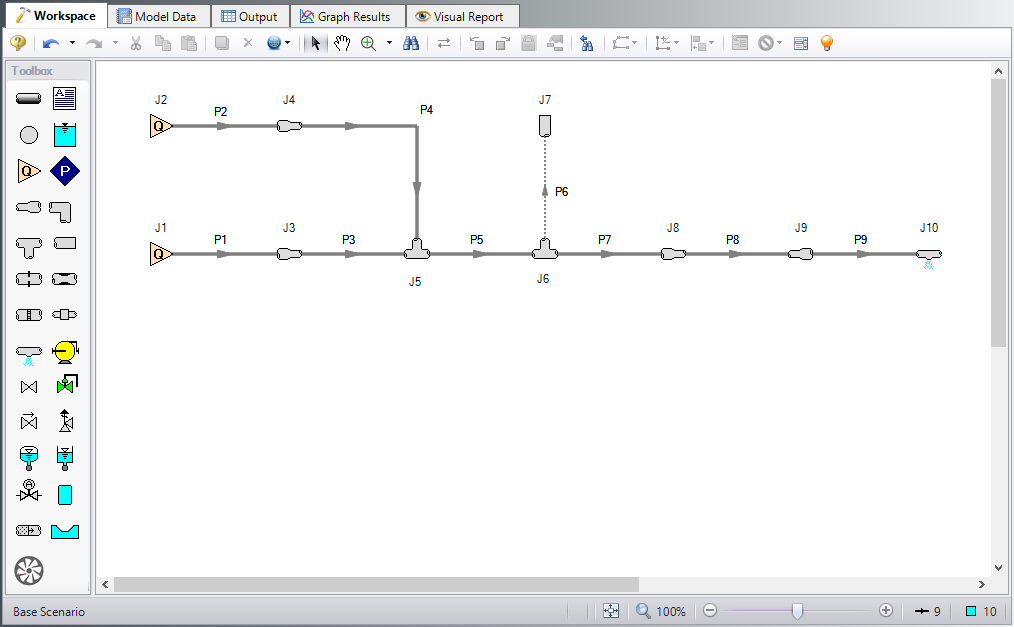This screenshot has height=627, width=1014.
Task: Select the Valve junction tool
Action: [x=28, y=385]
